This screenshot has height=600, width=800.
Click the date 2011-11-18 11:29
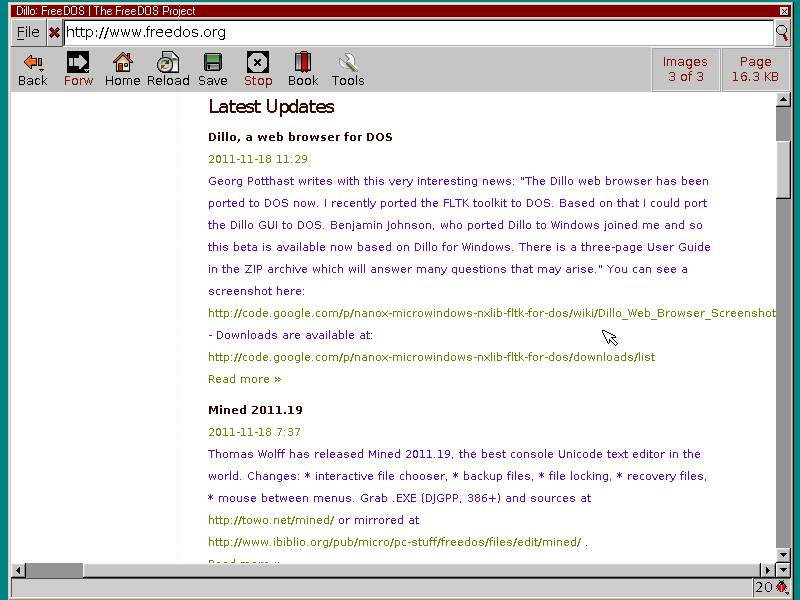click(x=258, y=159)
